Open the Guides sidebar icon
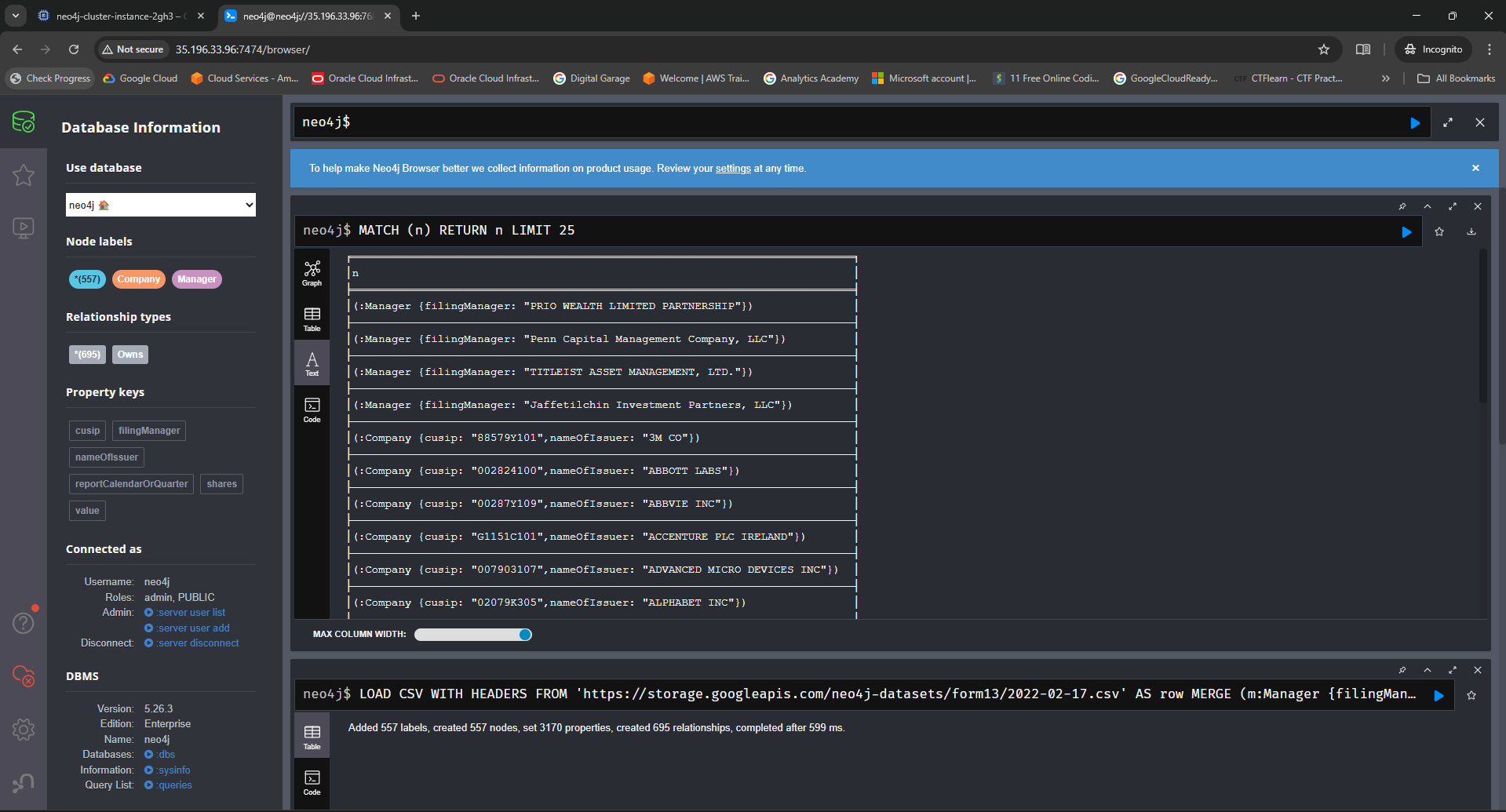This screenshot has height=812, width=1506. tap(24, 228)
